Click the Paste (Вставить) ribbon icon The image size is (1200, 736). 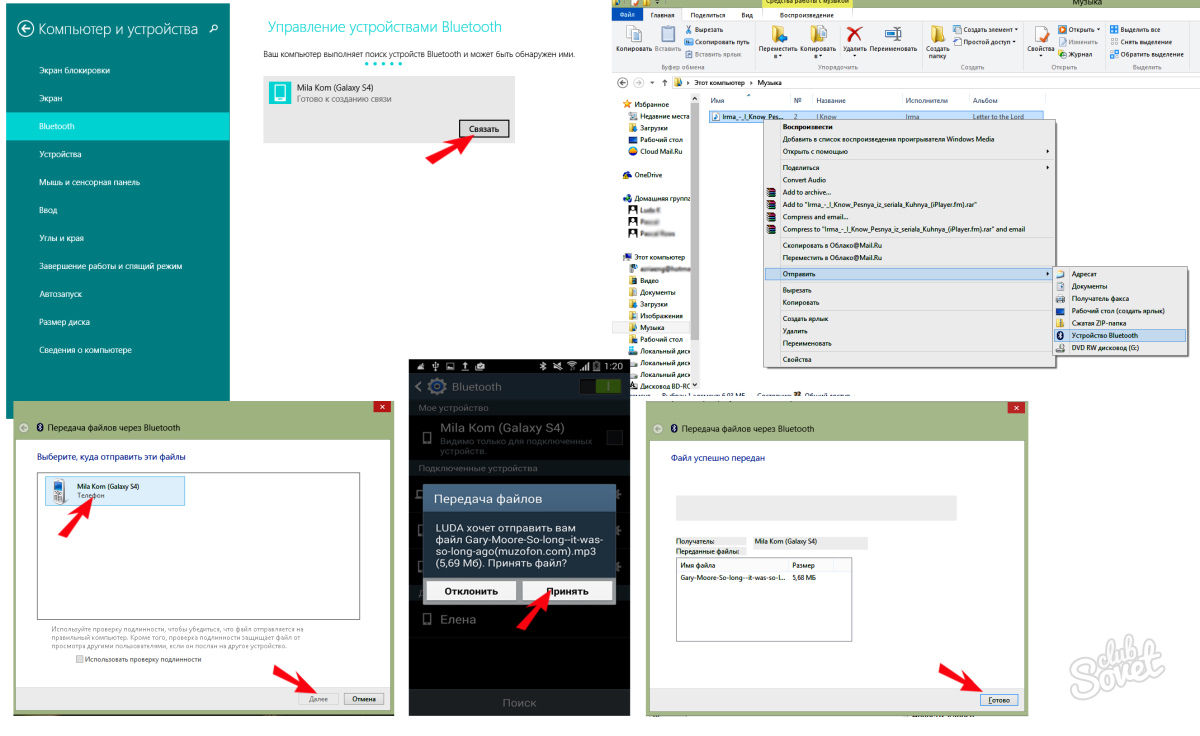point(668,34)
